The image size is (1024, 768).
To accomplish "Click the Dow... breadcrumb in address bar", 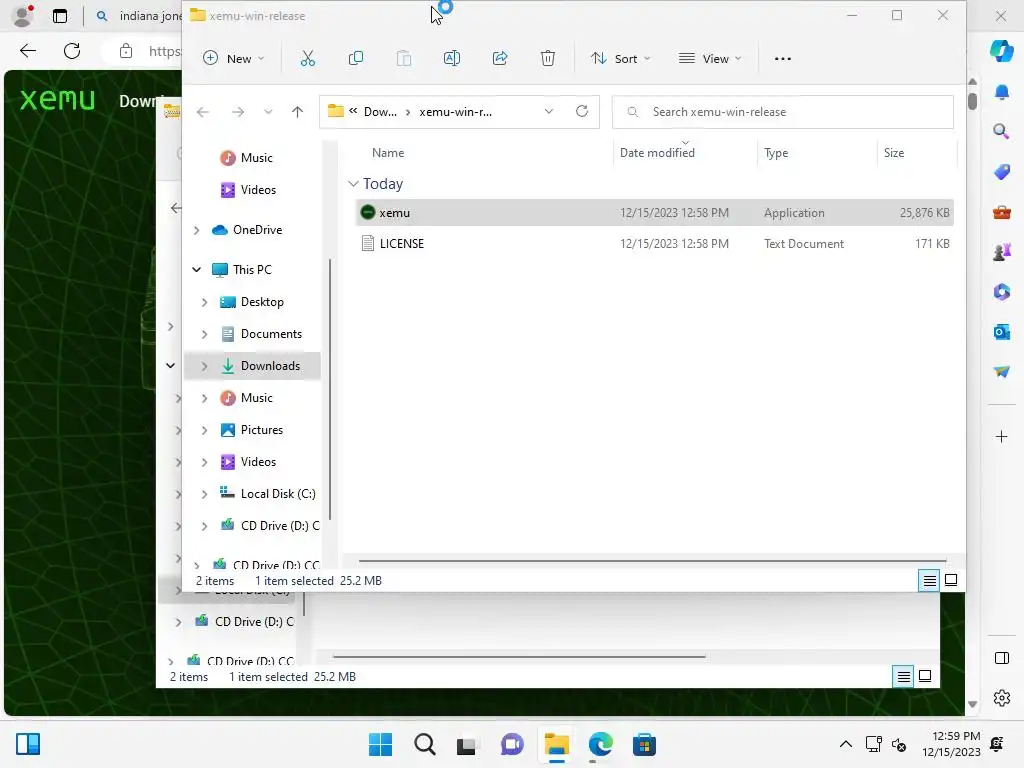I will tap(380, 112).
